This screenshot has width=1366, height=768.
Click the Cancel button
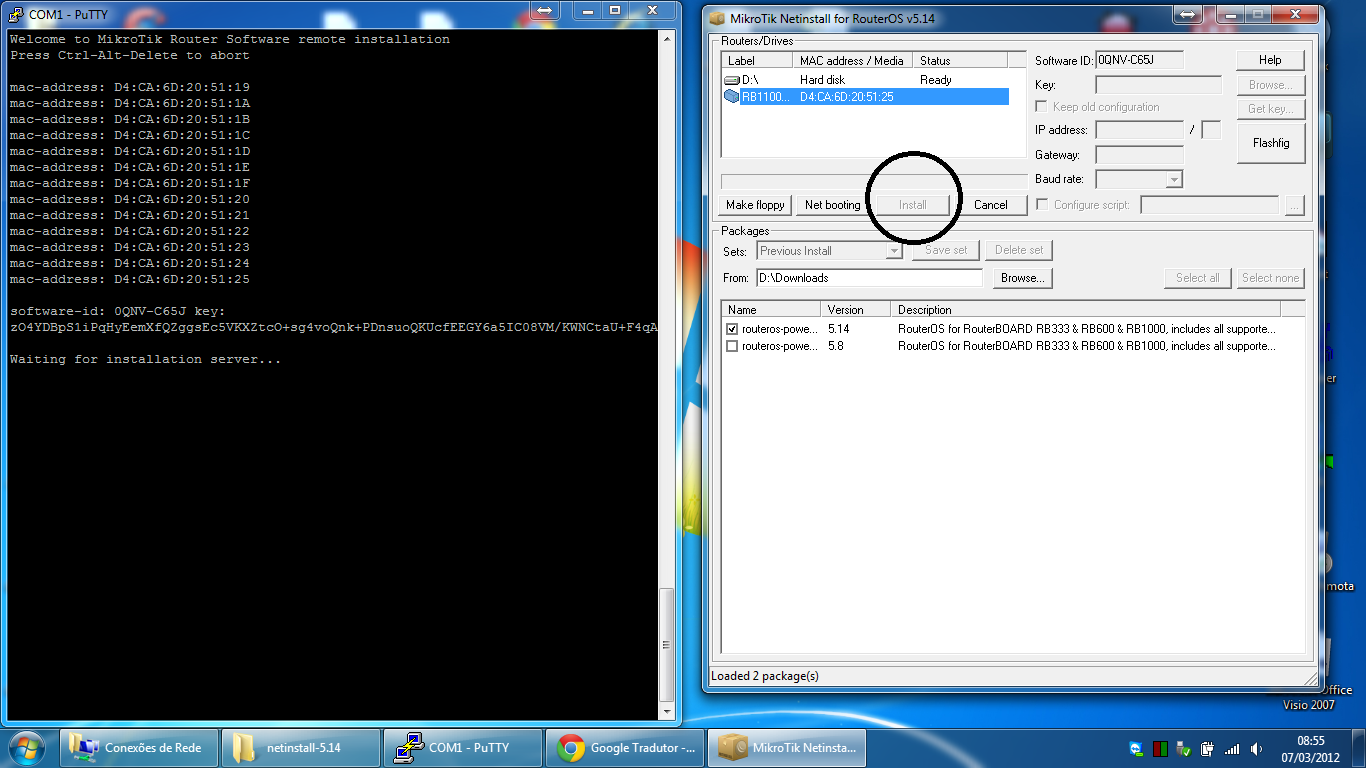[x=990, y=205]
